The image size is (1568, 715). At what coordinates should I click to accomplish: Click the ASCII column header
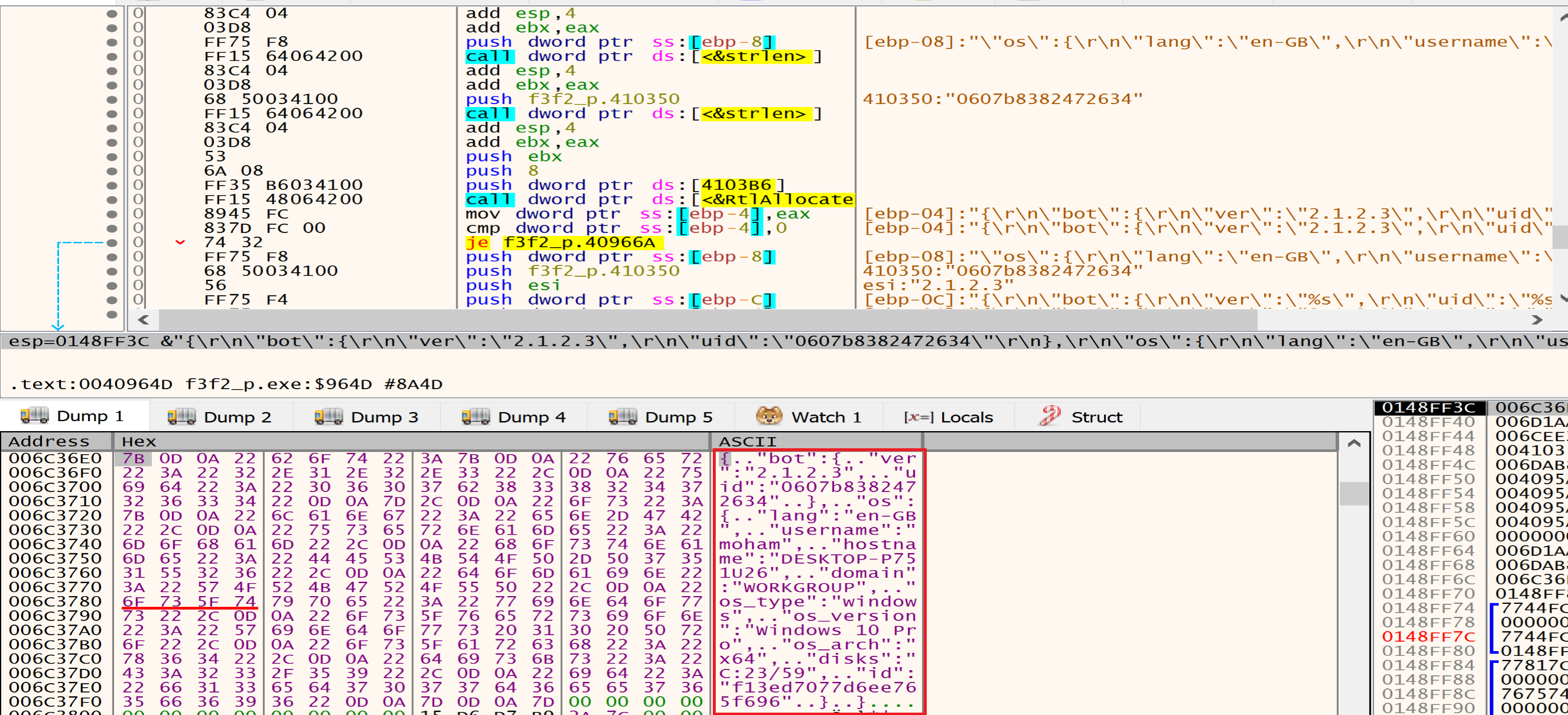(748, 442)
